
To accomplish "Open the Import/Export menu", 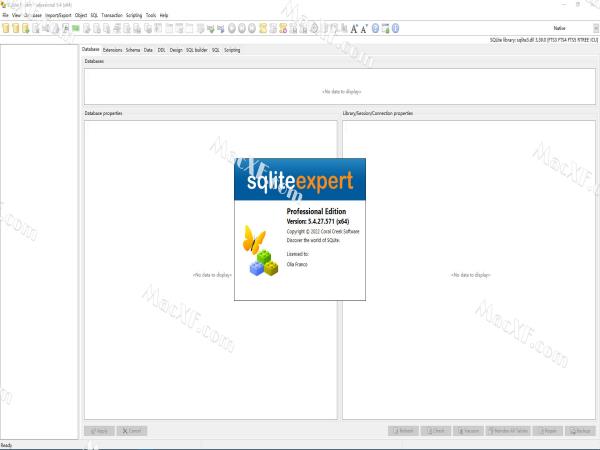I will pos(58,15).
